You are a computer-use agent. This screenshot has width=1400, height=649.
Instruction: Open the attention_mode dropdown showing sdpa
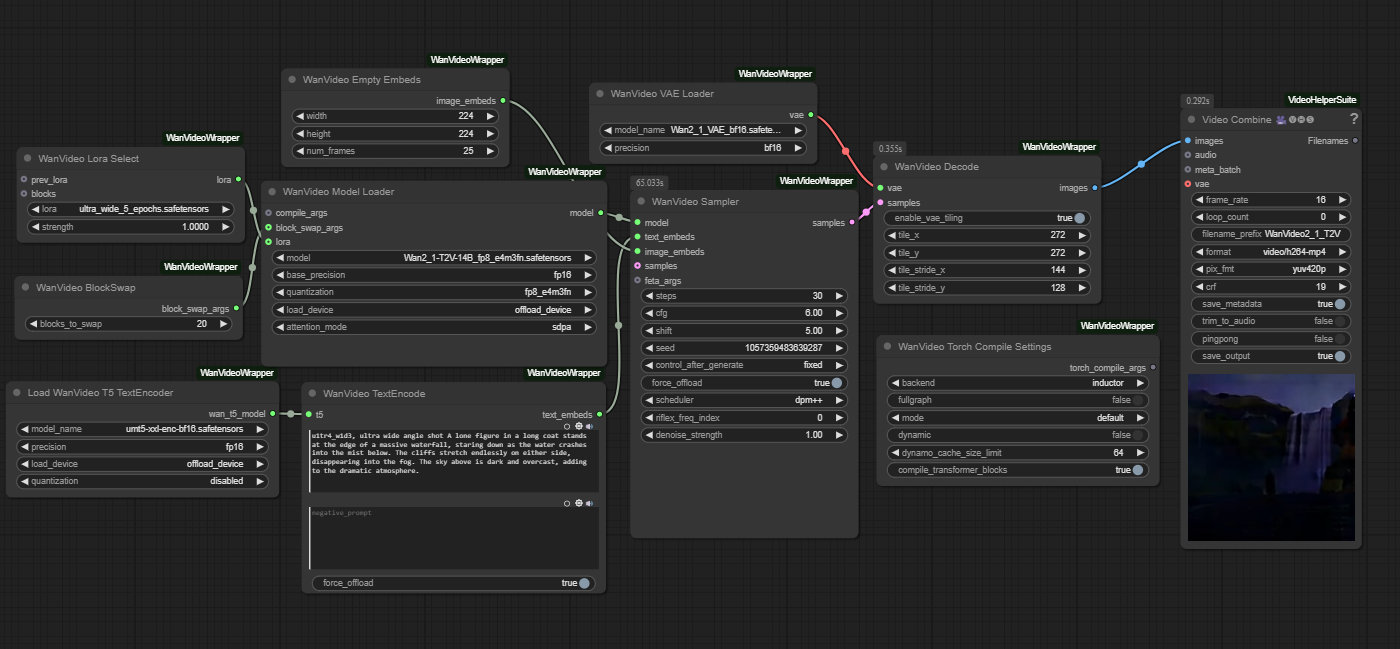pyautogui.click(x=434, y=327)
